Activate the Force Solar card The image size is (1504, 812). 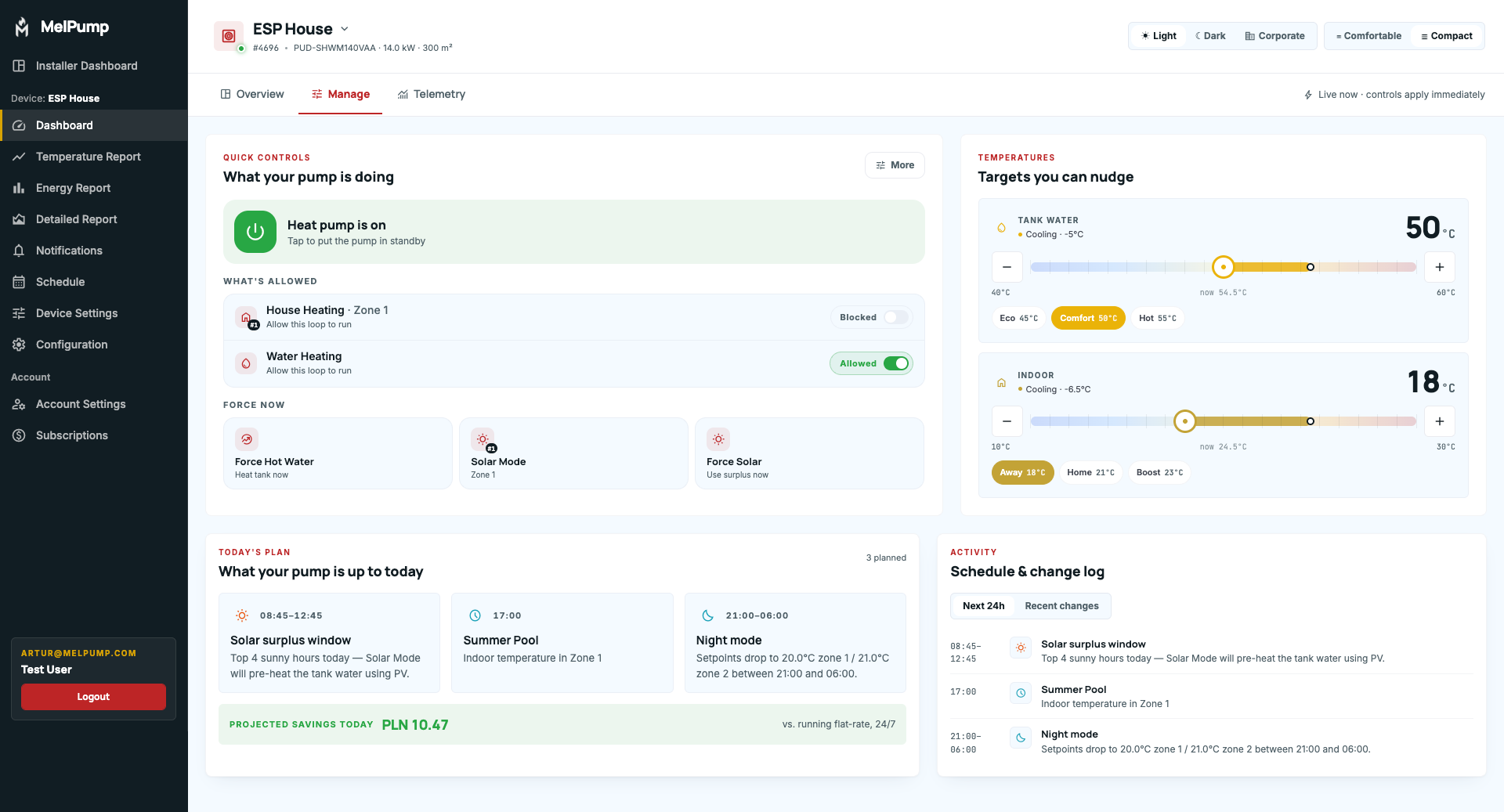pos(809,453)
